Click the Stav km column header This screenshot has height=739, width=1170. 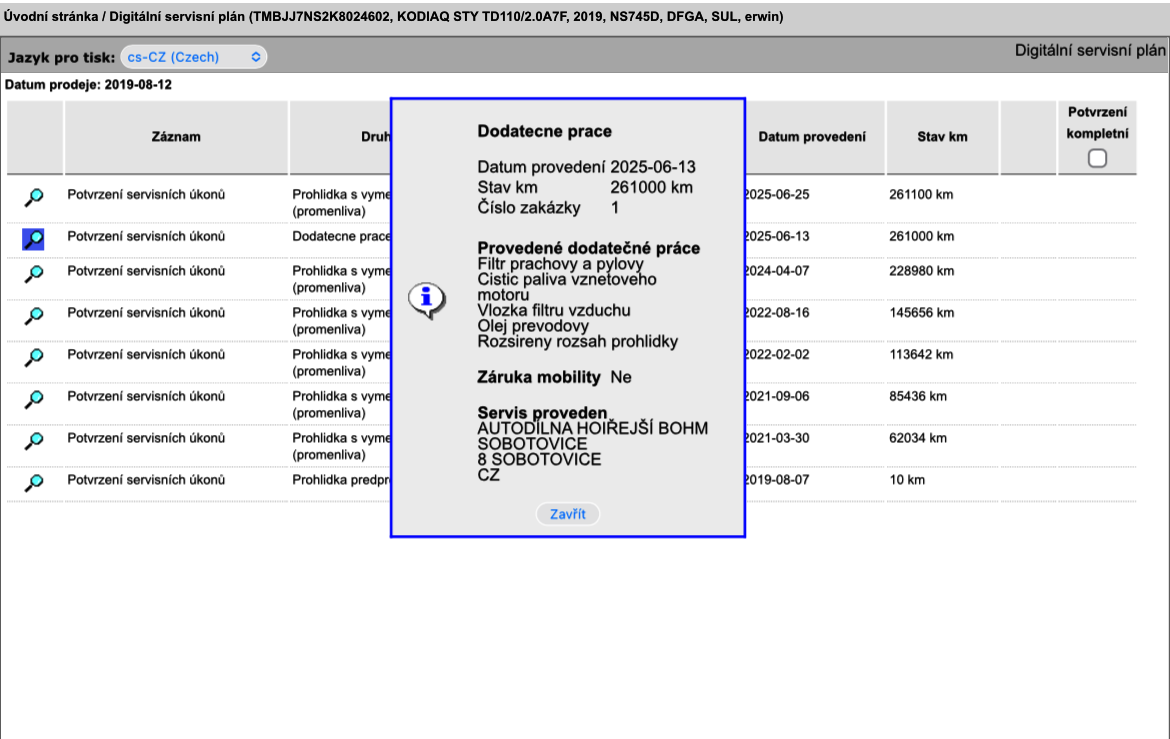[942, 137]
